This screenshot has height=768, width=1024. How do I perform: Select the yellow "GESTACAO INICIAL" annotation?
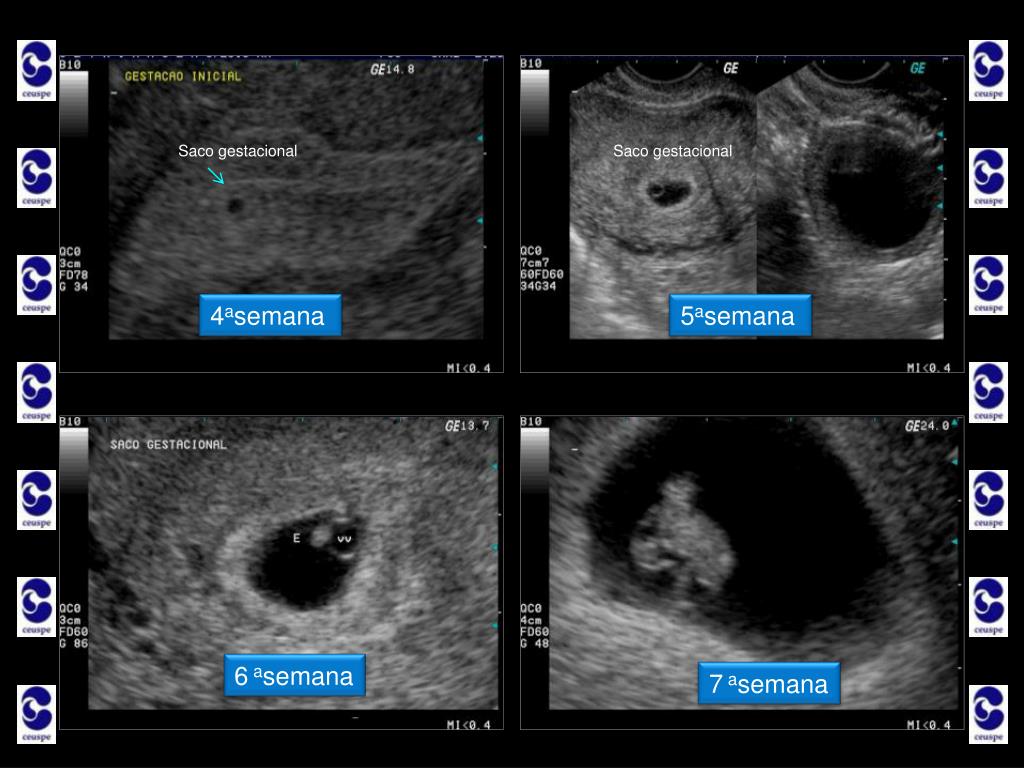pyautogui.click(x=183, y=76)
